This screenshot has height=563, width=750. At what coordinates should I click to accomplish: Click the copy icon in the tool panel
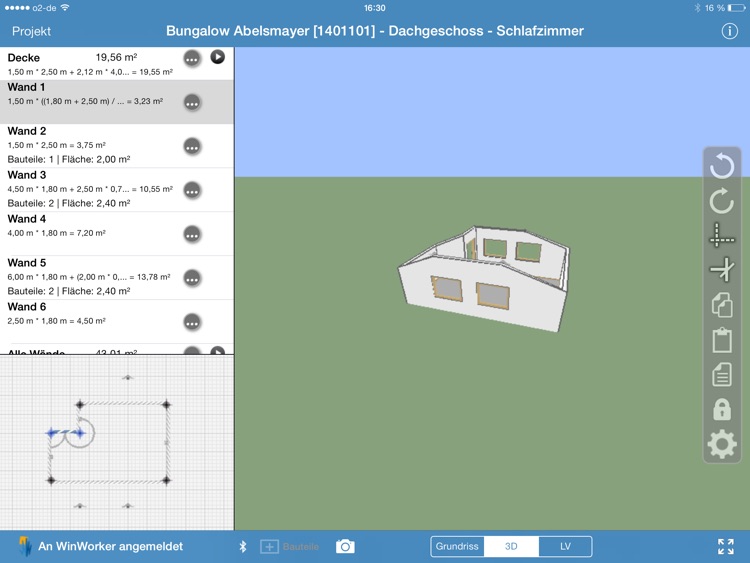[722, 305]
